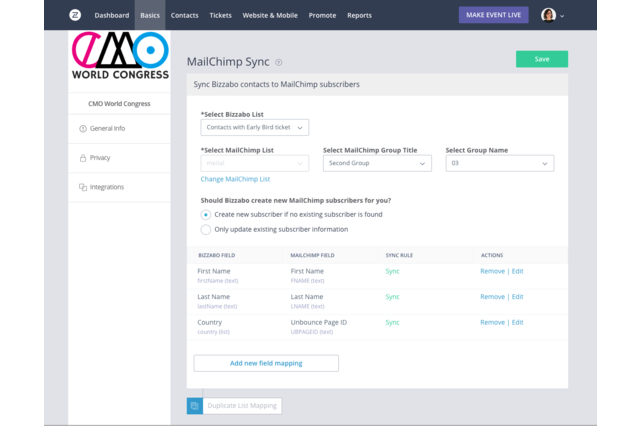Select Only update existing subscriber option
The height and width of the screenshot is (426, 640).
206,229
